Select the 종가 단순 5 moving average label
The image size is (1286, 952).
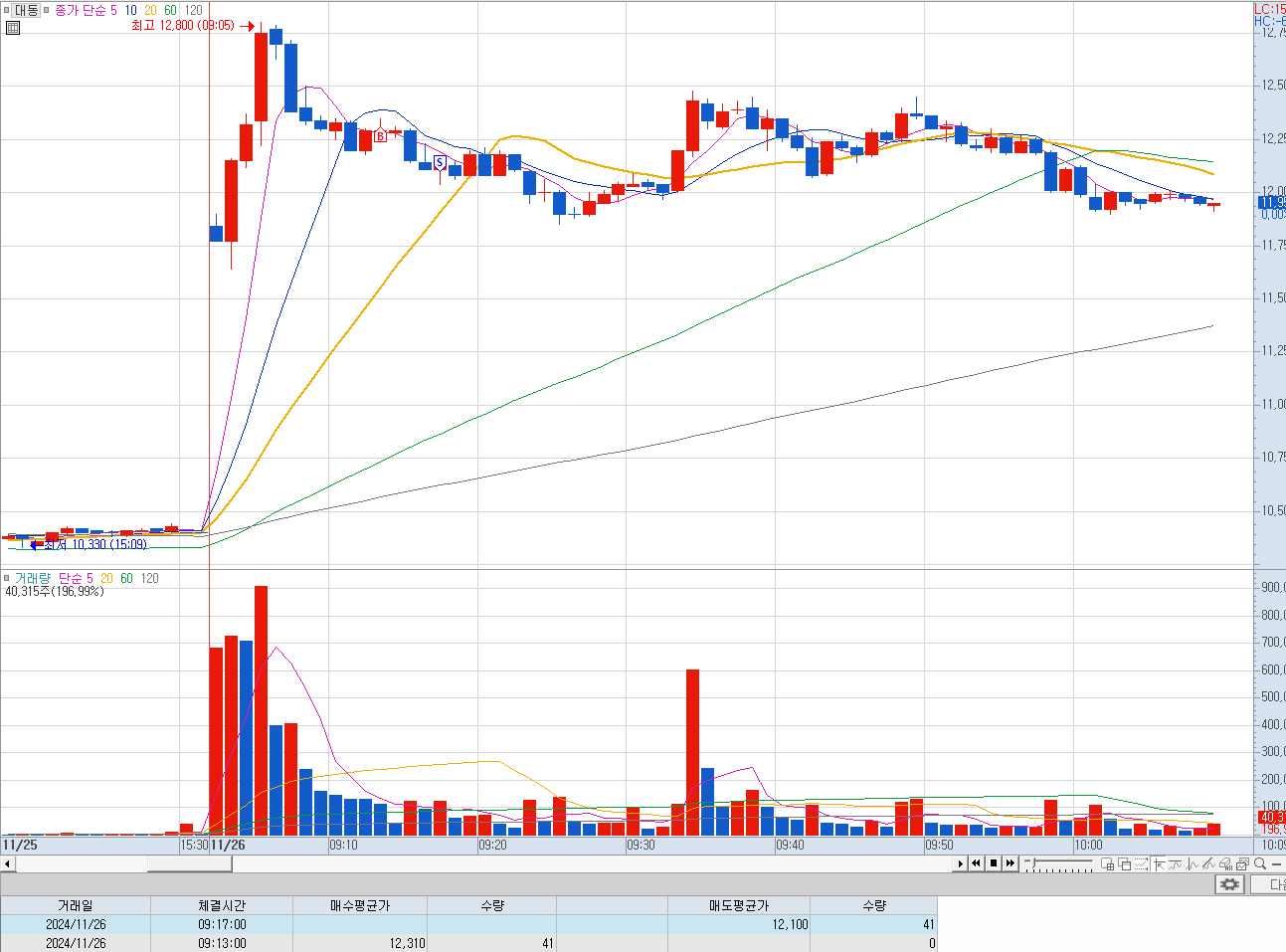pyautogui.click(x=86, y=10)
